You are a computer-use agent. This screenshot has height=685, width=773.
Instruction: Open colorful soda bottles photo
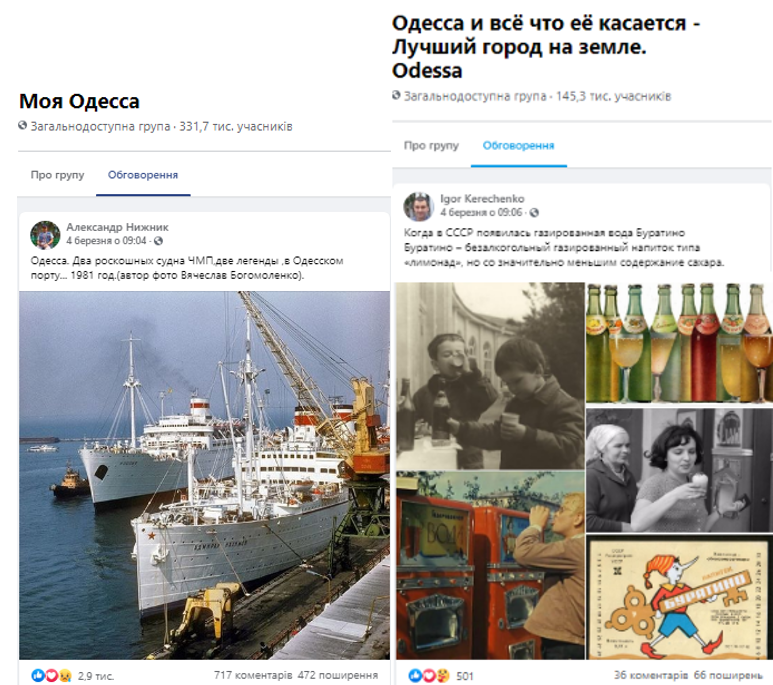coord(679,343)
